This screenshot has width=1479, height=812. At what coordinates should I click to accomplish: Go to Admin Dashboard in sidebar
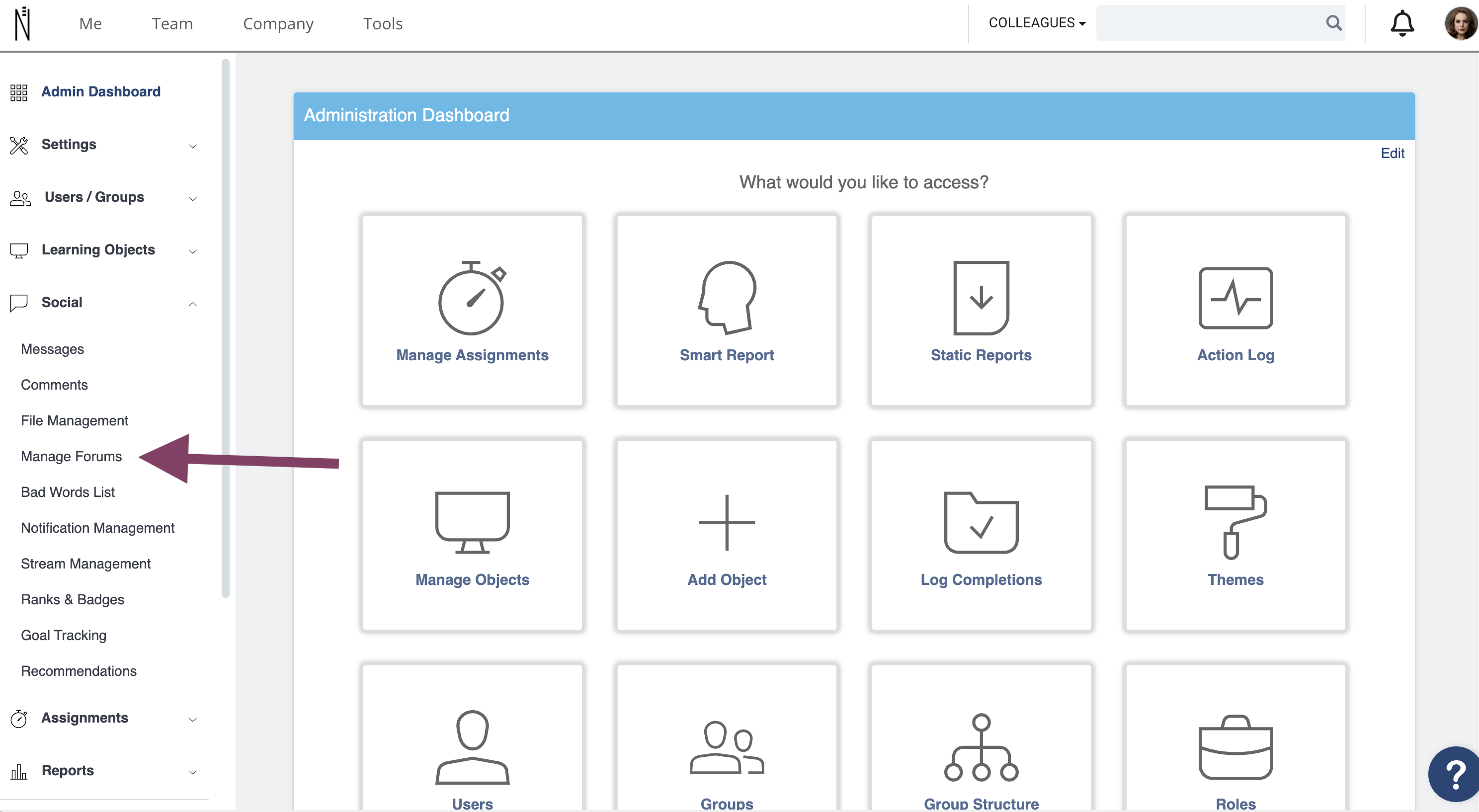[100, 92]
